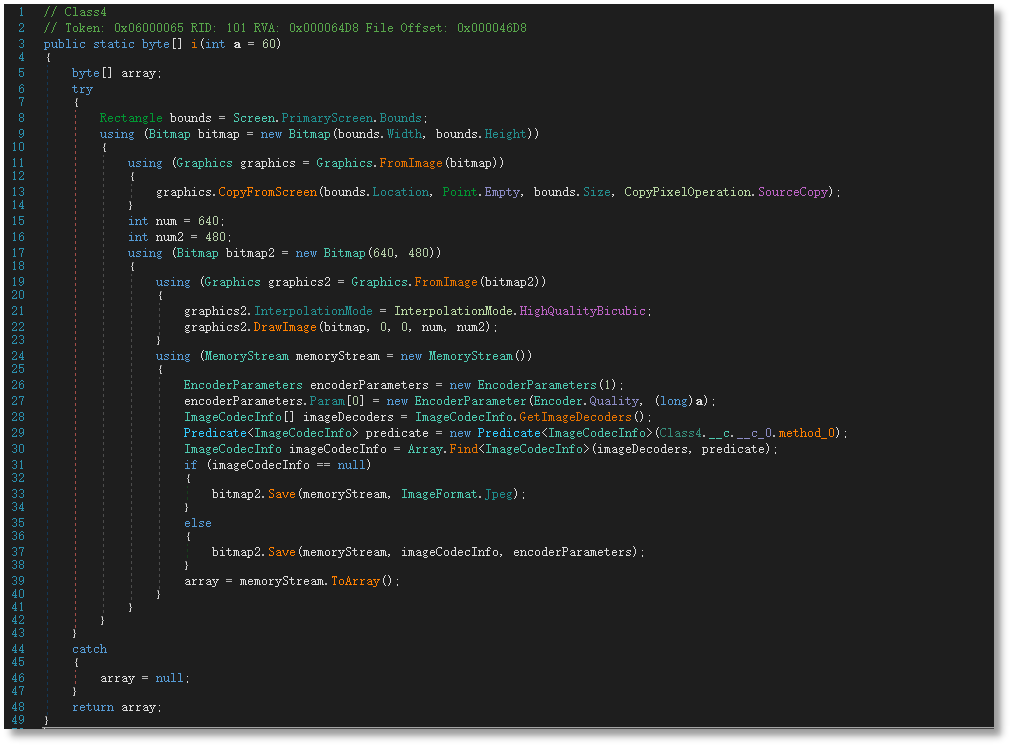
Task: Click the Param property of encoderParameters
Action: 327,401
